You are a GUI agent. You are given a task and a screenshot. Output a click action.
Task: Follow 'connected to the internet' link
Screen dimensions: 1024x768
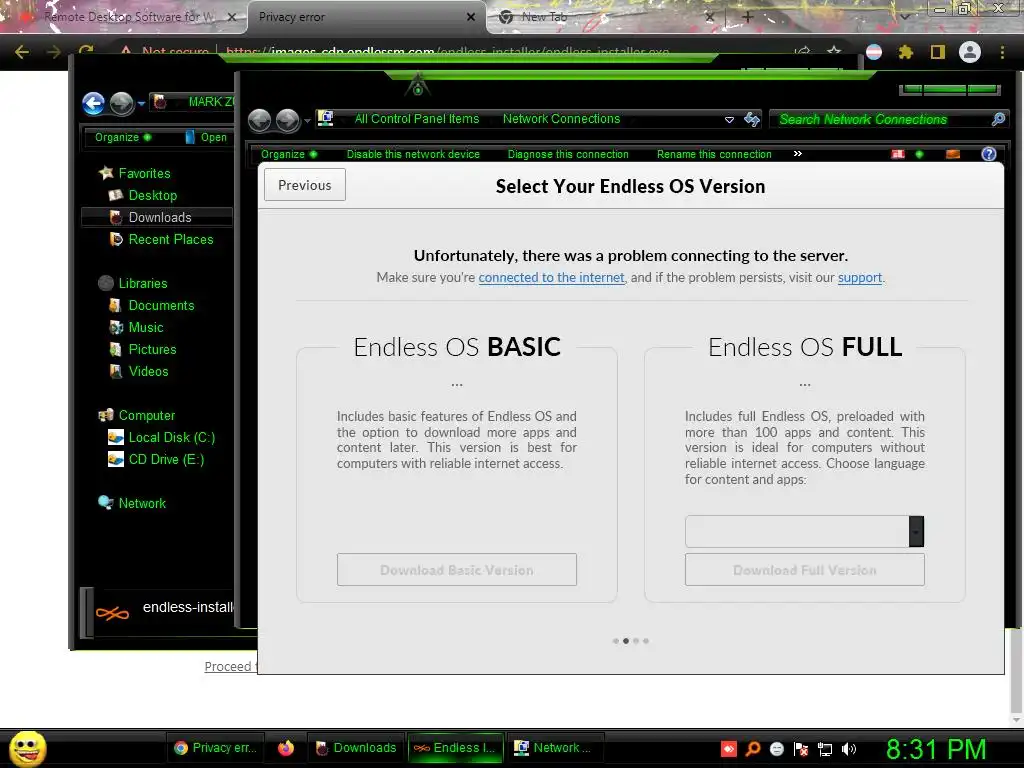click(551, 278)
